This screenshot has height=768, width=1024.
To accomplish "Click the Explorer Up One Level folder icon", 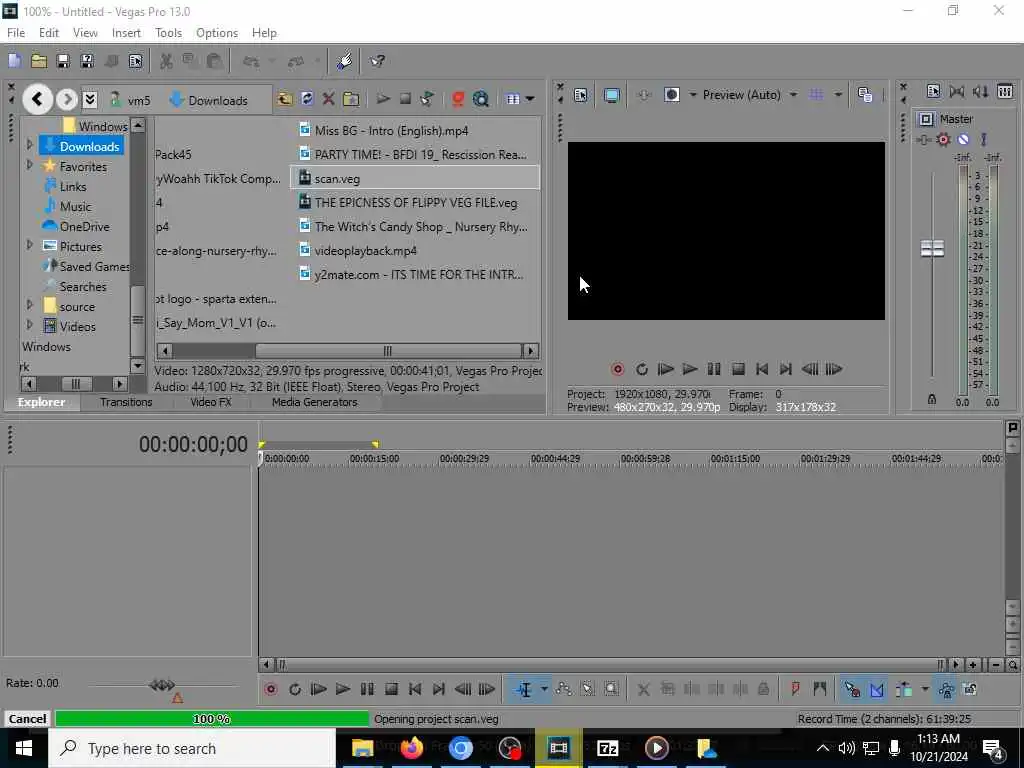I will [x=284, y=99].
